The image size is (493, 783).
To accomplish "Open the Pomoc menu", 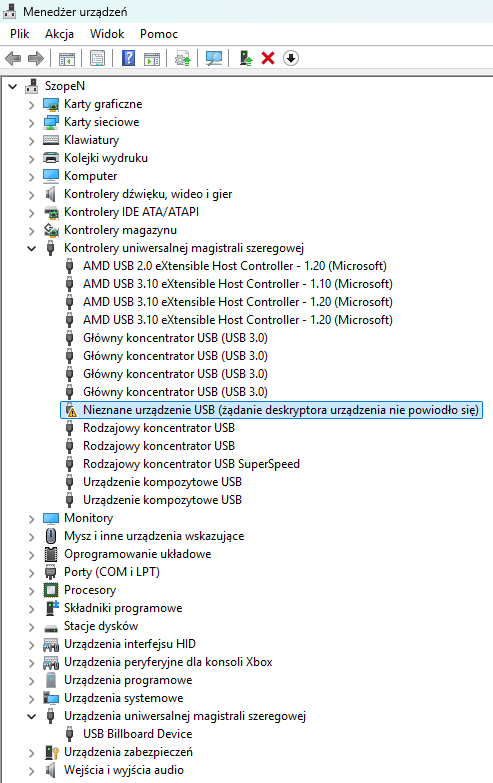I will pyautogui.click(x=159, y=34).
